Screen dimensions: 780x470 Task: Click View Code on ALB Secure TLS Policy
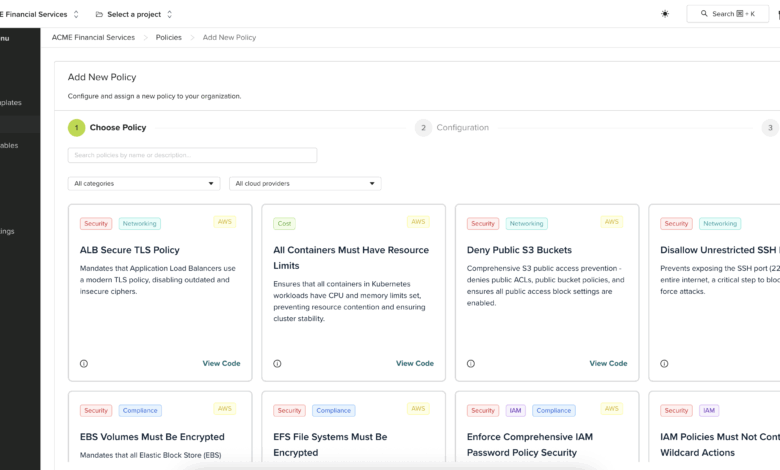pos(221,364)
